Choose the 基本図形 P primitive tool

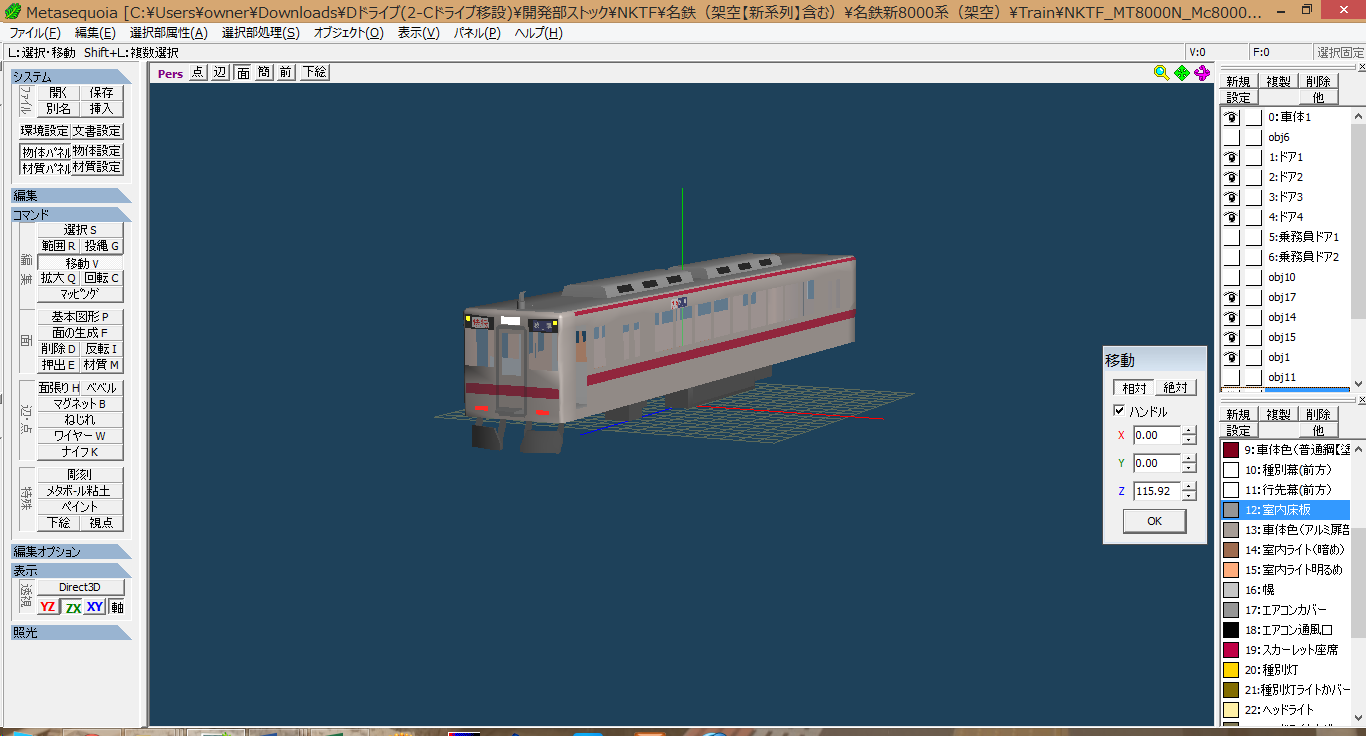tap(80, 317)
